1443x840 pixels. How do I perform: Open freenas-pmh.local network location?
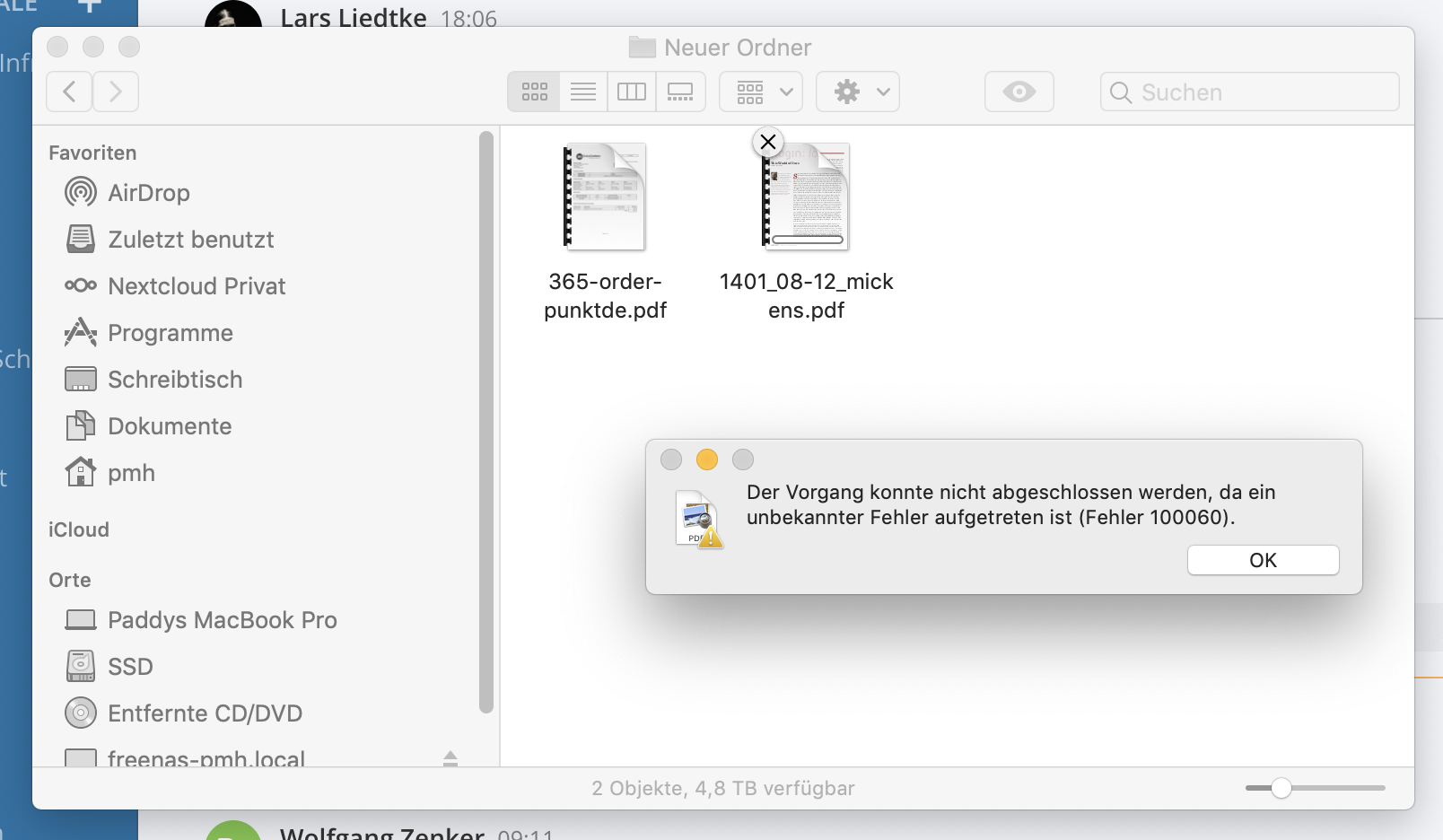[x=206, y=758]
